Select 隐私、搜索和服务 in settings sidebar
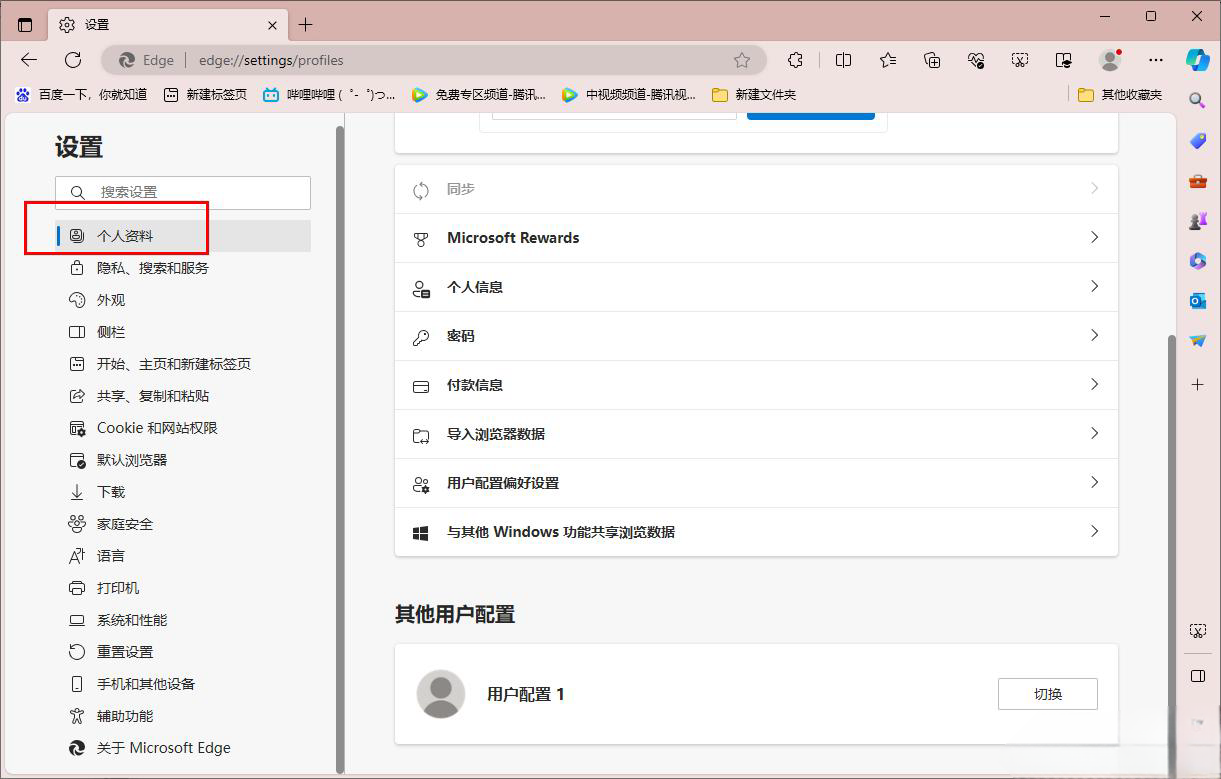Image resolution: width=1221 pixels, height=779 pixels. tap(183, 268)
